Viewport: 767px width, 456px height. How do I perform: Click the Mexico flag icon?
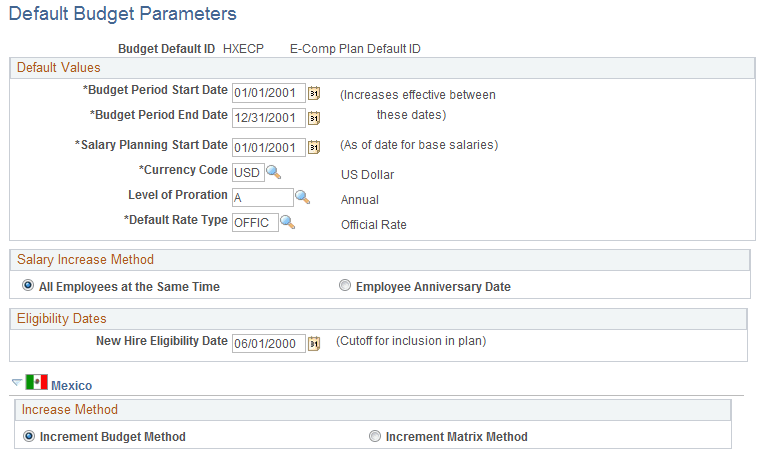[x=37, y=383]
